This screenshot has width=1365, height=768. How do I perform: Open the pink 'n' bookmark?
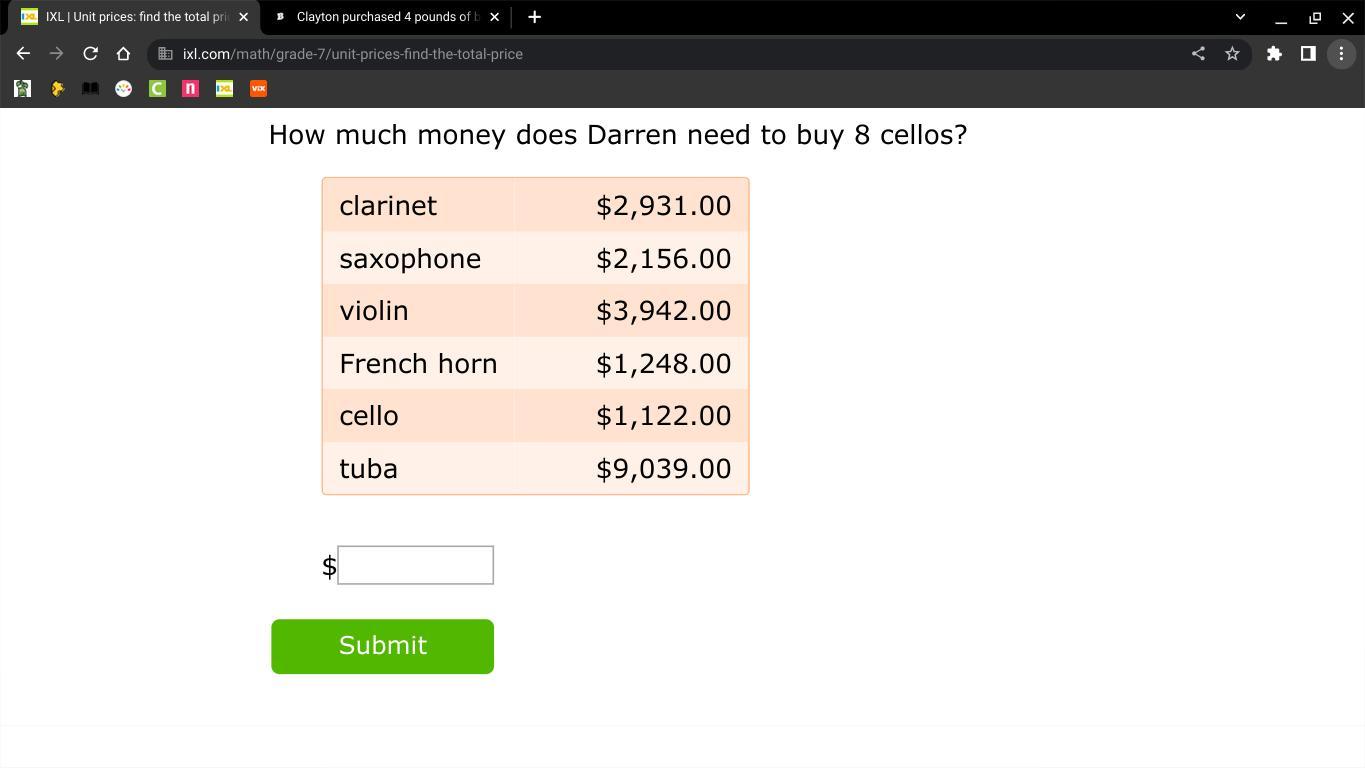click(x=190, y=89)
